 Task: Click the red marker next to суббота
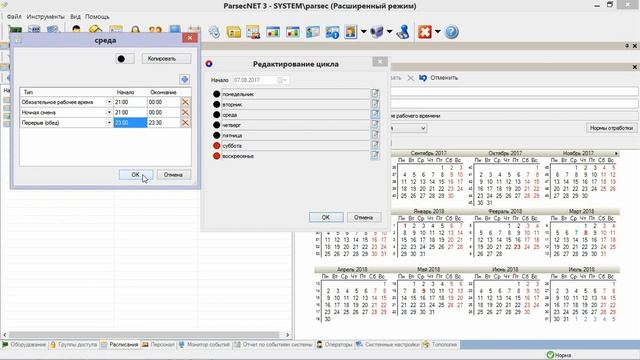pos(216,146)
